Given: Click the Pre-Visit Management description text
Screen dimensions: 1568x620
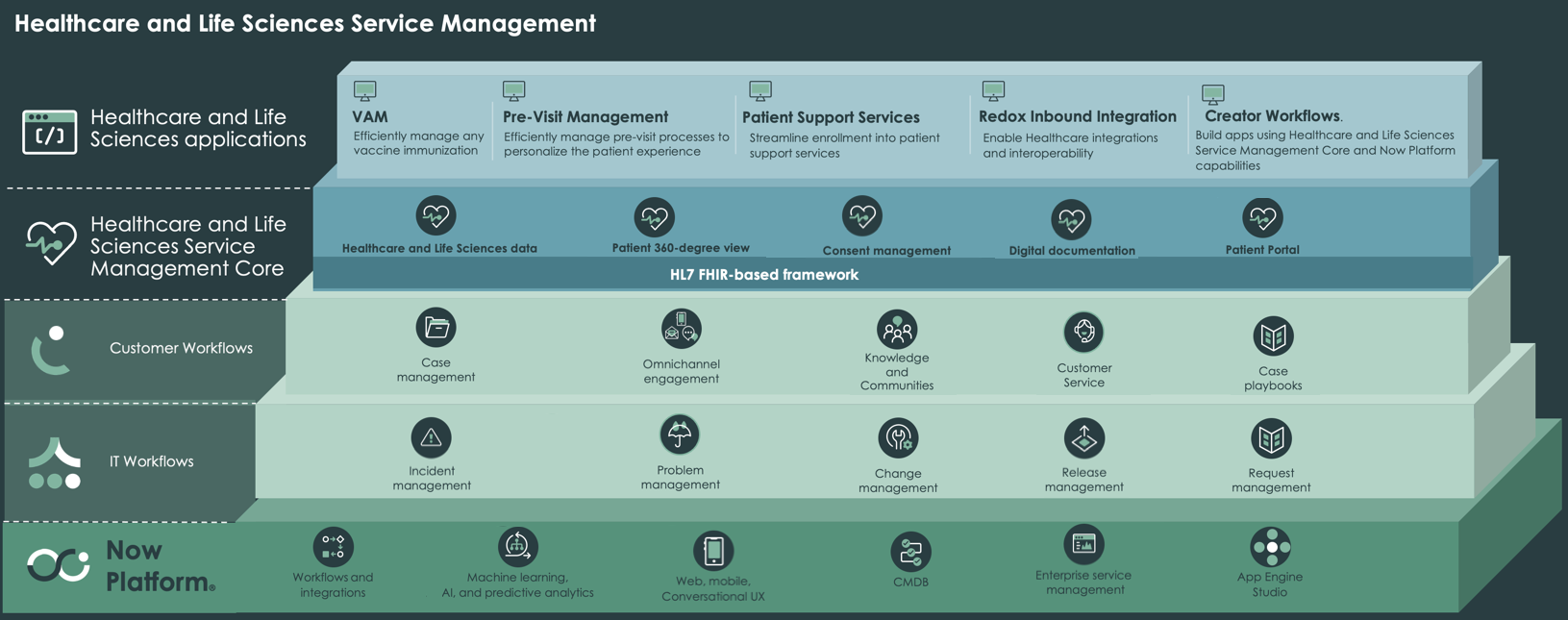Looking at the screenshot, I should click(x=616, y=144).
